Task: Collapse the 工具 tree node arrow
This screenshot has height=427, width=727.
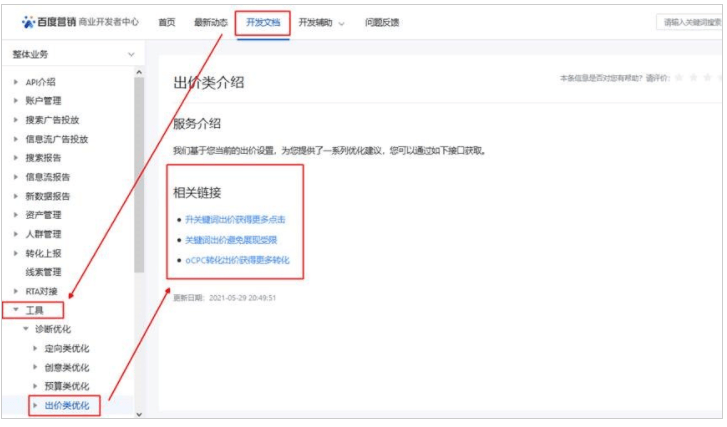Action: [x=16, y=310]
